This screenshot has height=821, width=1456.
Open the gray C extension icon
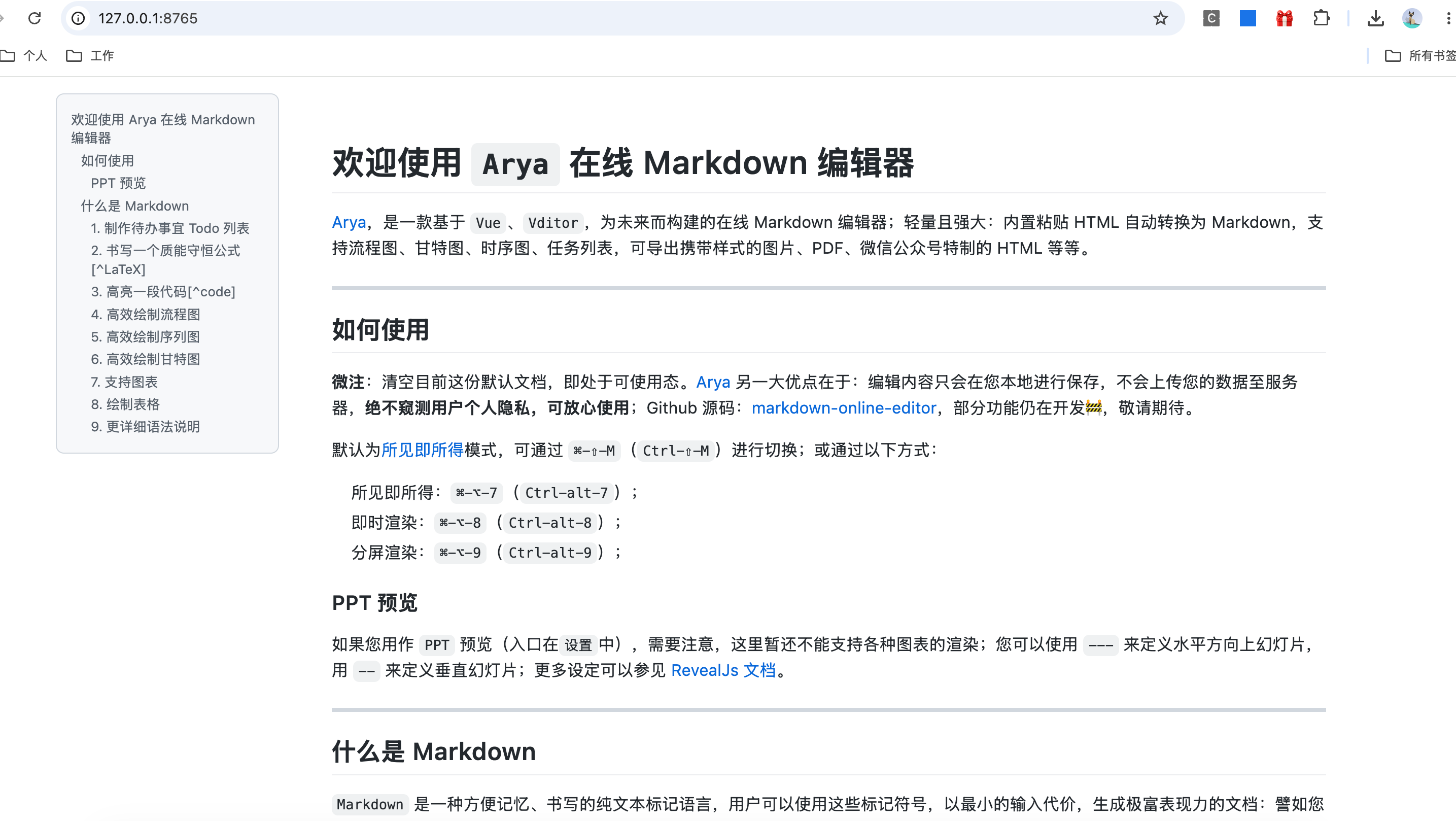(1211, 18)
